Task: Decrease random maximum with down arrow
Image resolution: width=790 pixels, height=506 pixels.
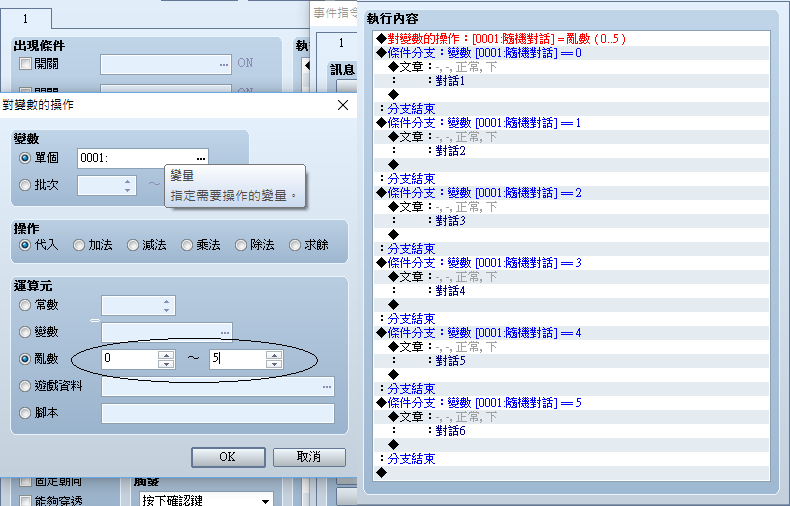Action: click(274, 363)
